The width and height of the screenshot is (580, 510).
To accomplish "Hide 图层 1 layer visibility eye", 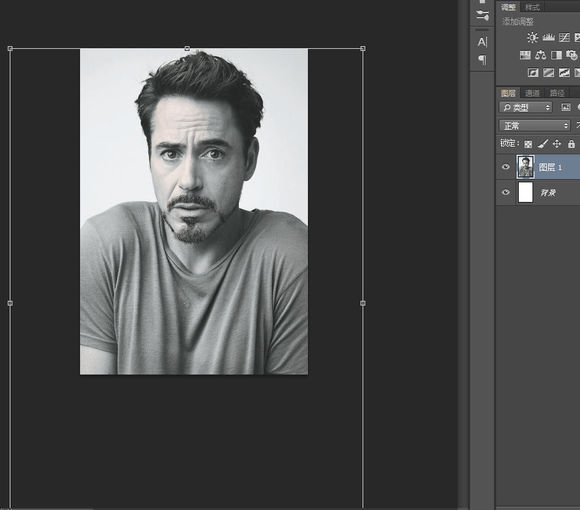I will click(506, 167).
